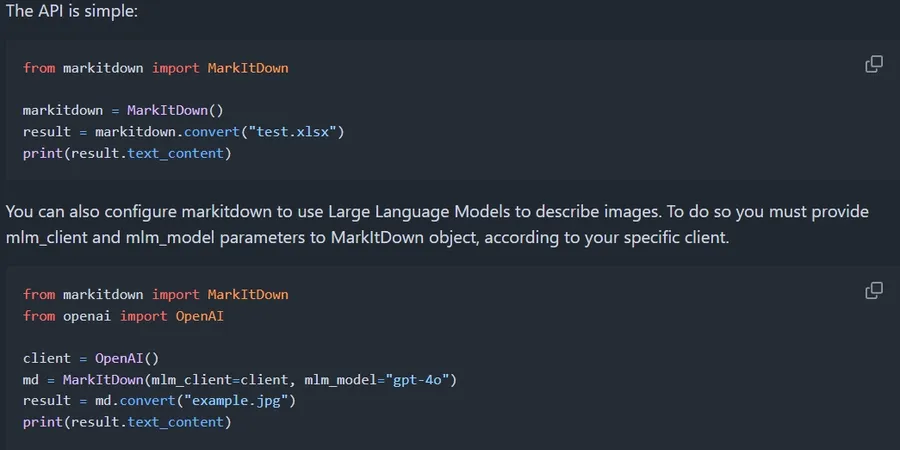Click the mlm_model= parameter in code
This screenshot has width=900, height=450.
[344, 380]
